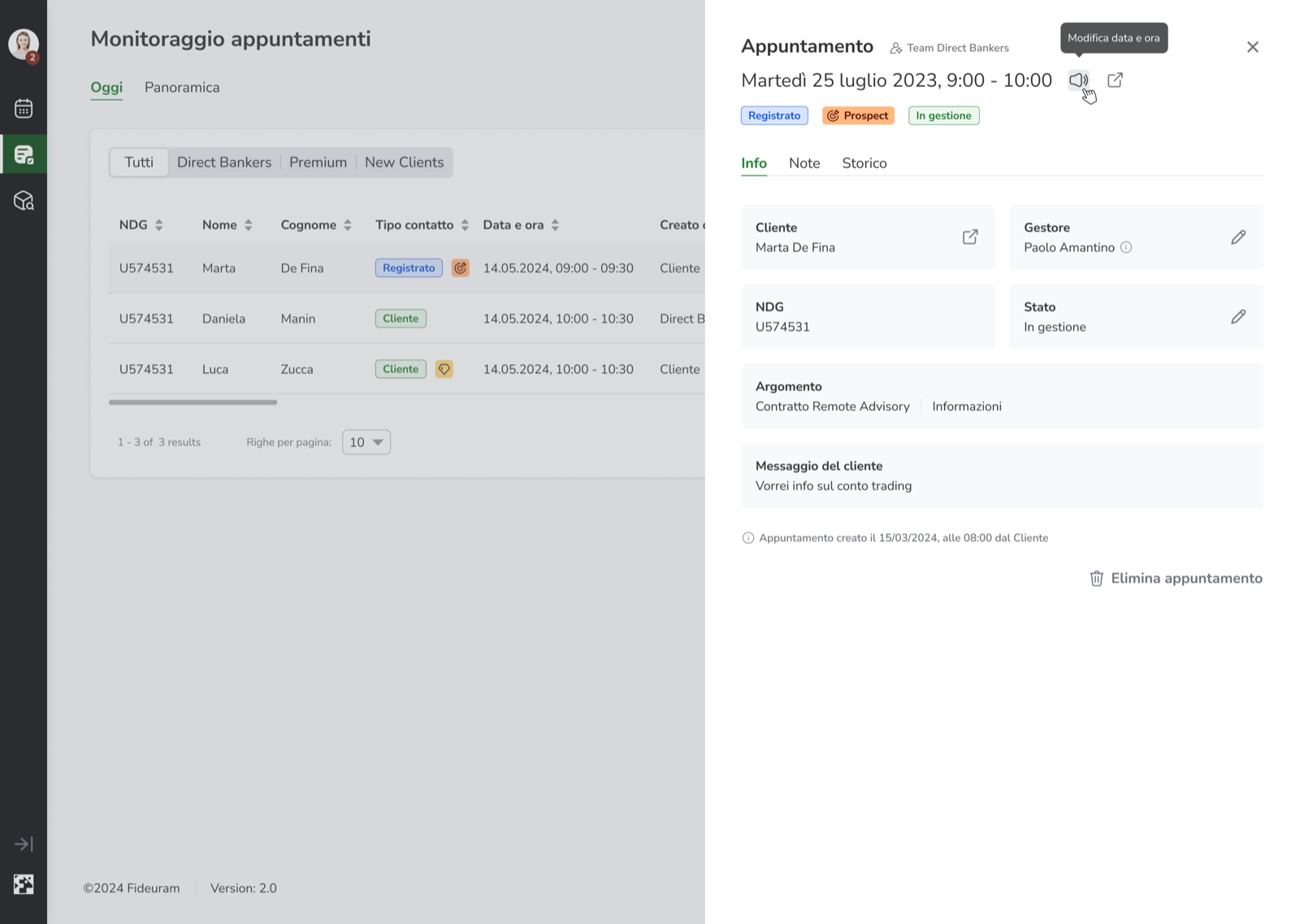
Task: Open the product search cube sidebar icon
Action: (24, 201)
